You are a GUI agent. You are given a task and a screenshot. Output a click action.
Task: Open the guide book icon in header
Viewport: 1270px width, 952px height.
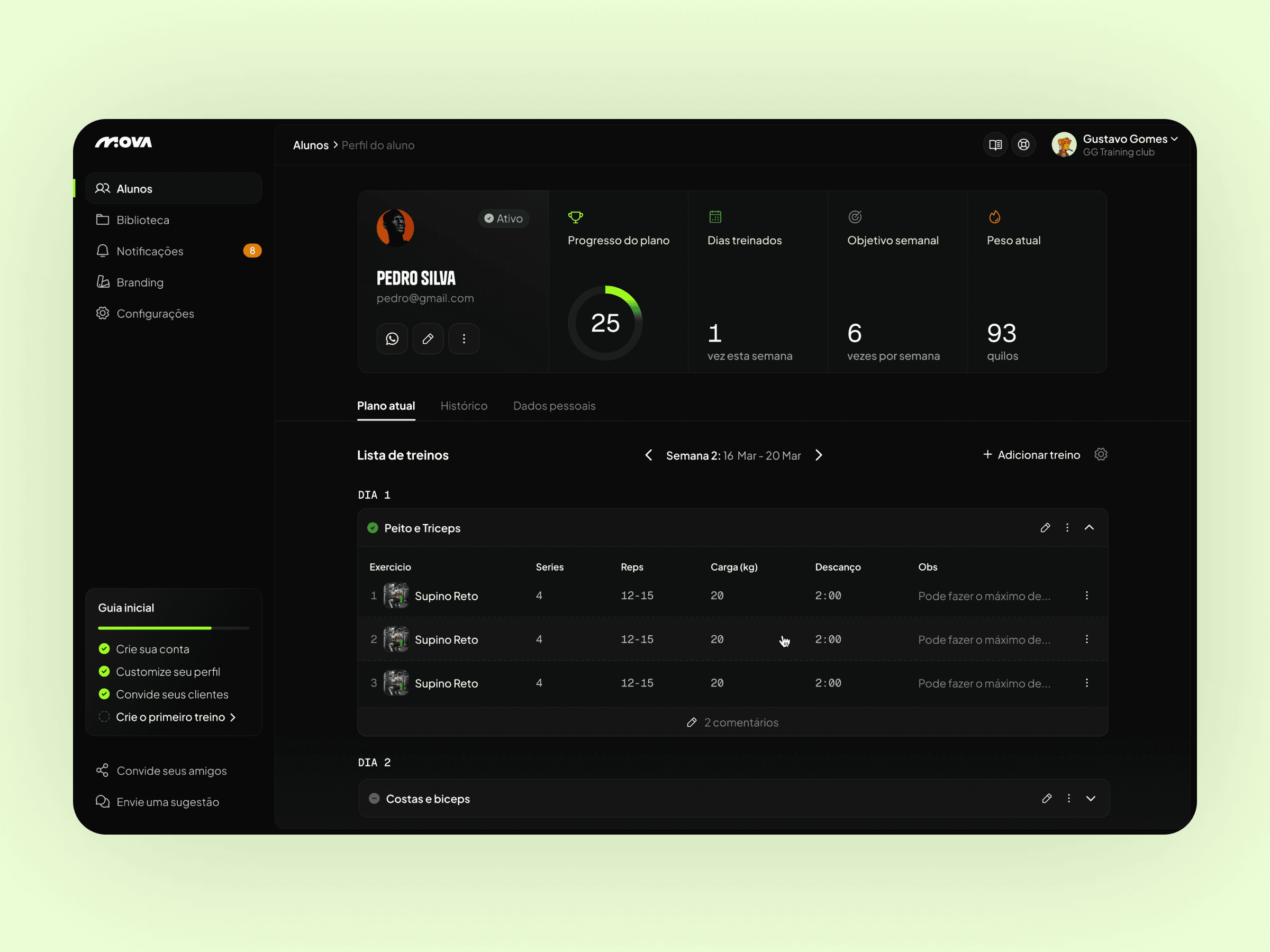click(995, 144)
